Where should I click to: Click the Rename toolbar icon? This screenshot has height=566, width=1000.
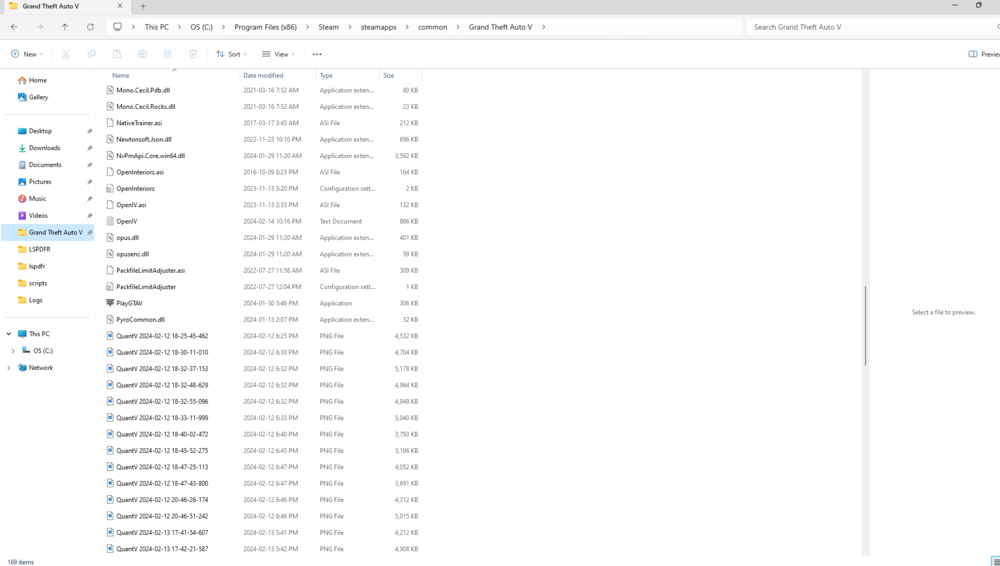pyautogui.click(x=142, y=54)
